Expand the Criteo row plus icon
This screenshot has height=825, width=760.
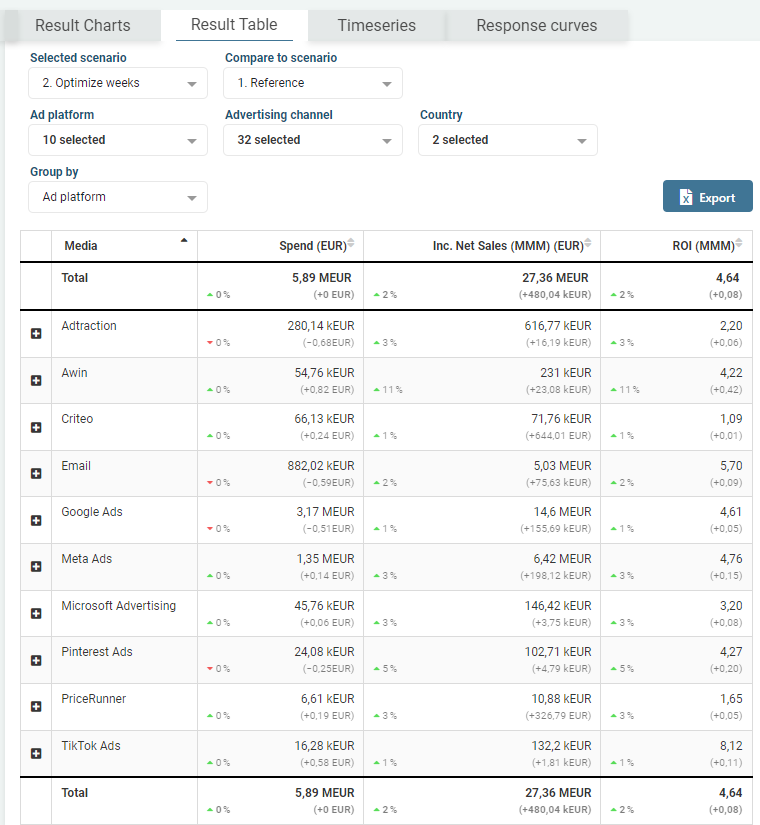coord(36,427)
